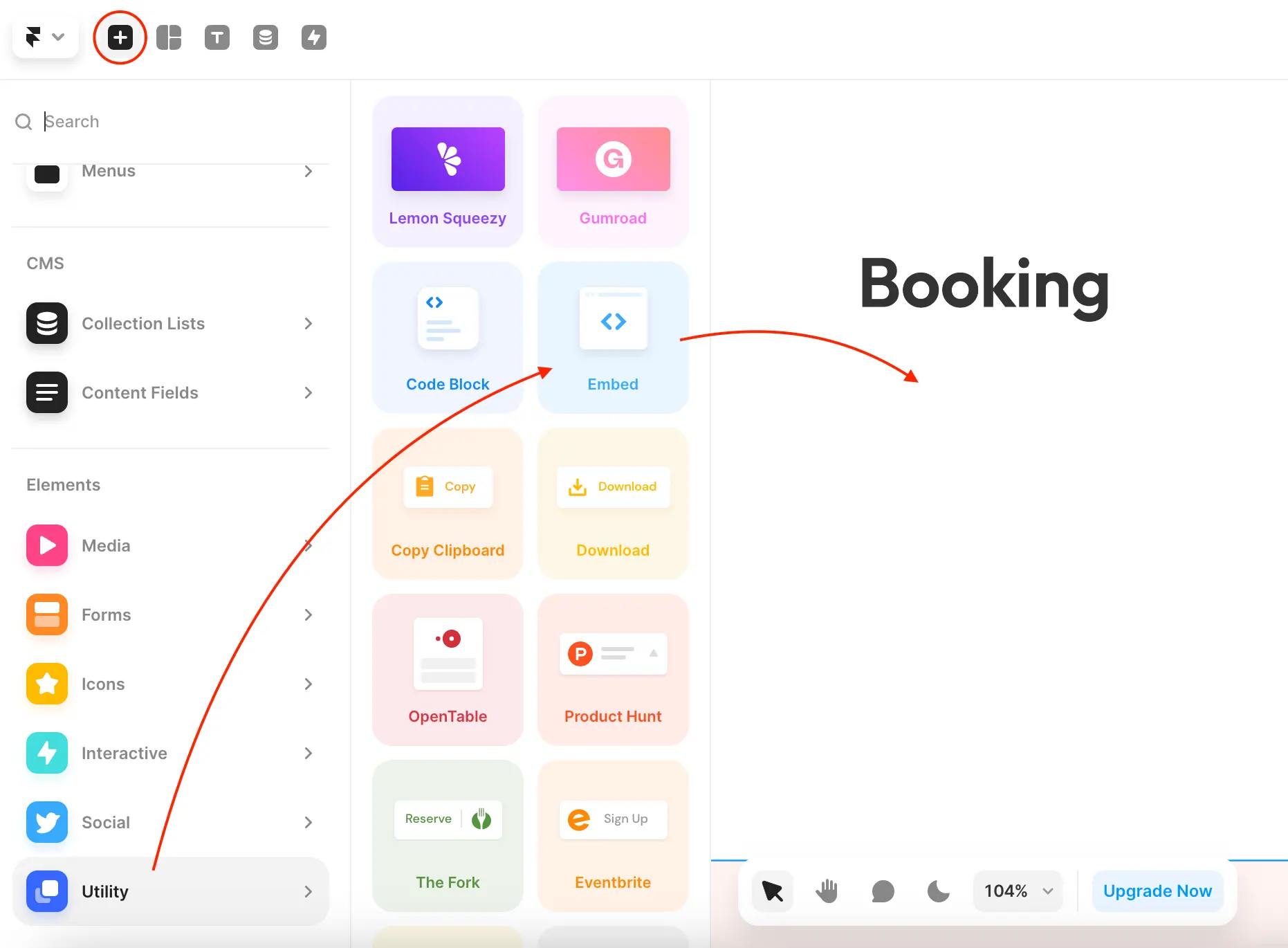Insert the Eventbrite component
The height and width of the screenshot is (948, 1288).
(x=613, y=836)
